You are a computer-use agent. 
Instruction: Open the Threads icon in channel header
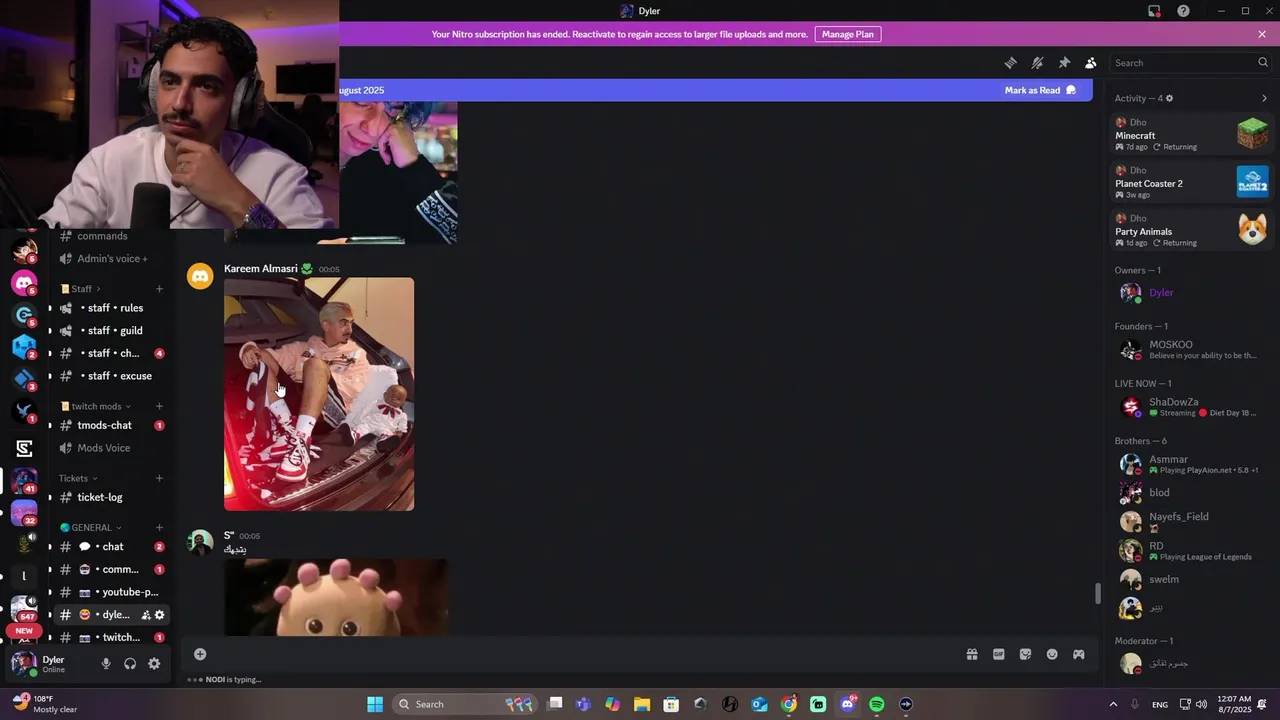click(1010, 63)
